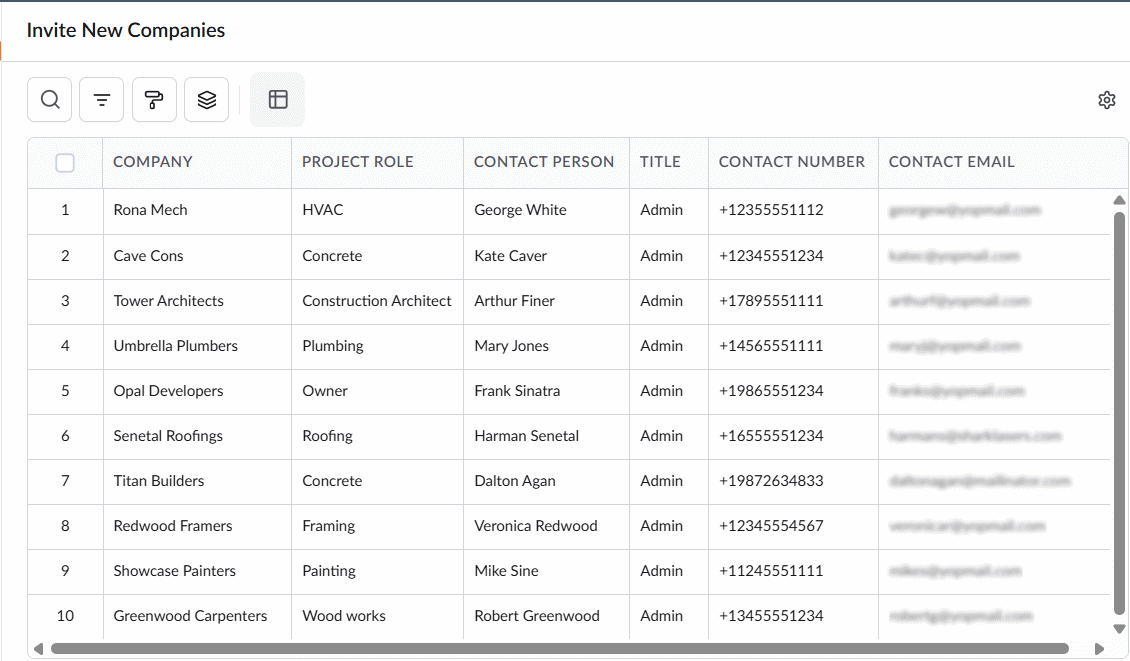
Task: Open table settings gear icon
Action: point(1107,100)
